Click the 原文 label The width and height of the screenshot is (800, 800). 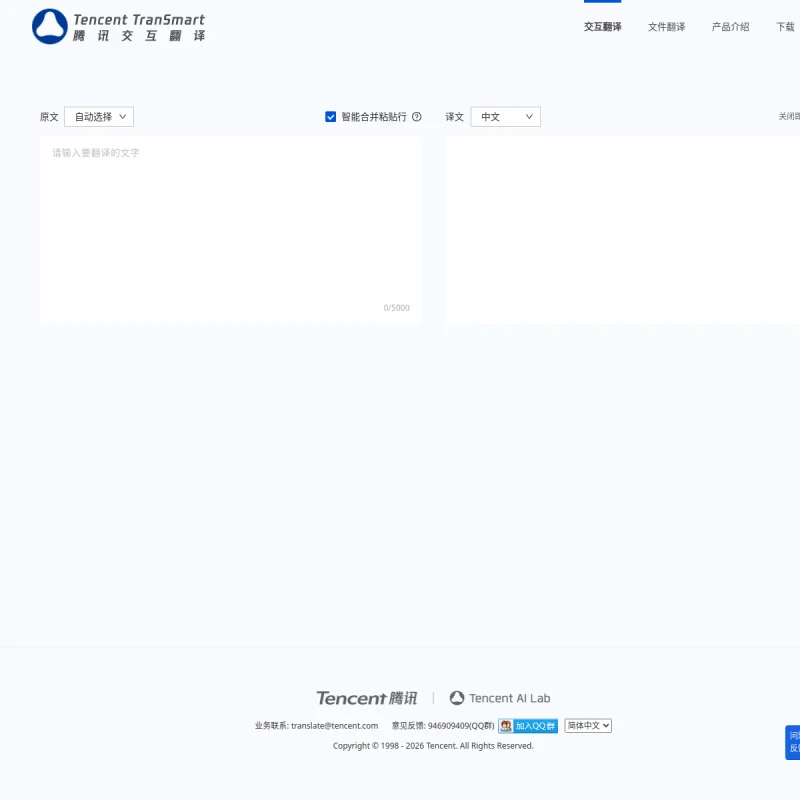49,117
